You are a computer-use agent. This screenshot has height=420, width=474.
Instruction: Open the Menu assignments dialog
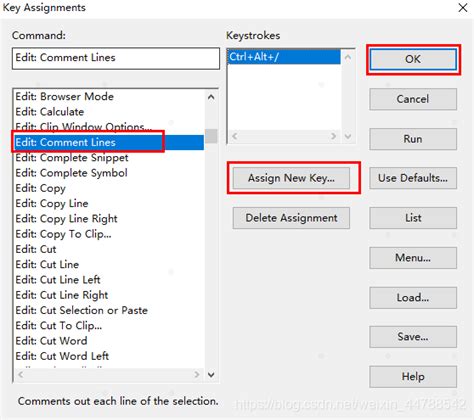coord(413,258)
